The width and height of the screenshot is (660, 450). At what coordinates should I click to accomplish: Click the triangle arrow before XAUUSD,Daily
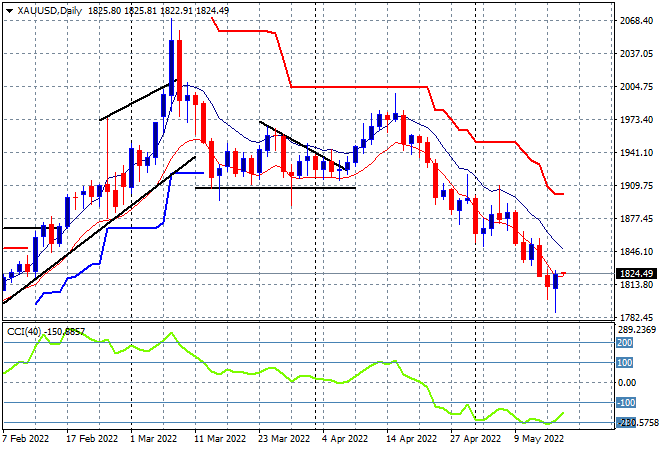9,11
